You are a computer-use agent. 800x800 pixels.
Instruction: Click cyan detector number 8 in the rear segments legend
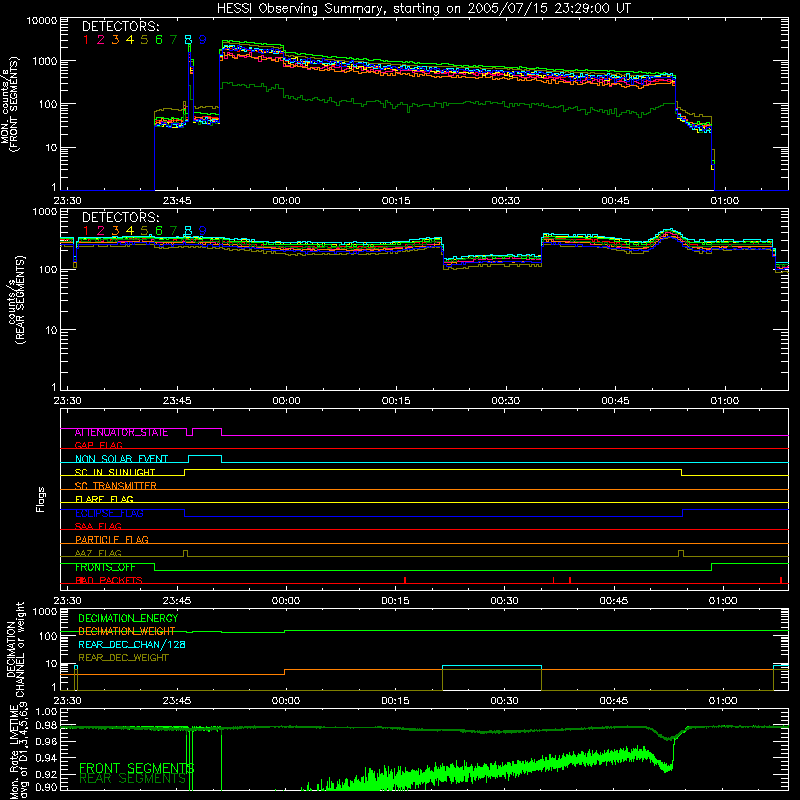coord(188,231)
